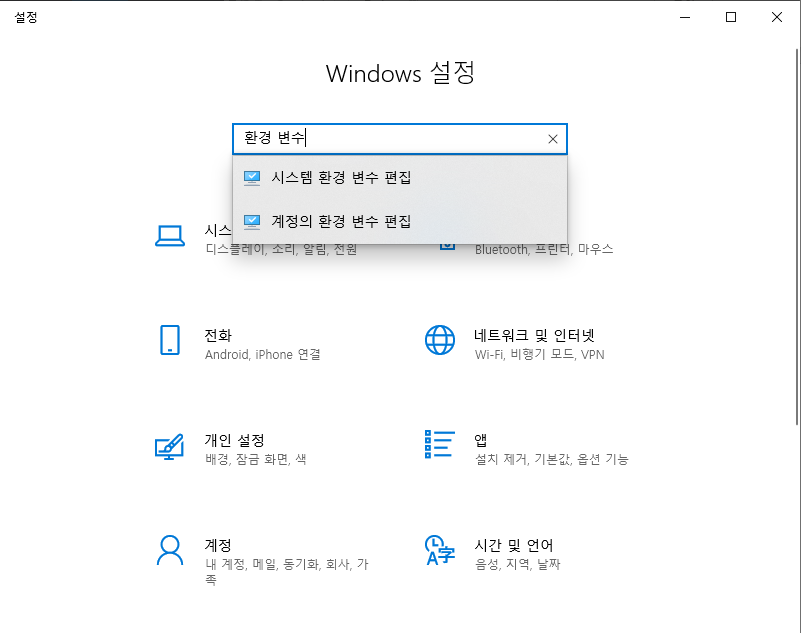
Task: Select the 계정의 환경 변수 편집 search result
Action: click(x=399, y=222)
